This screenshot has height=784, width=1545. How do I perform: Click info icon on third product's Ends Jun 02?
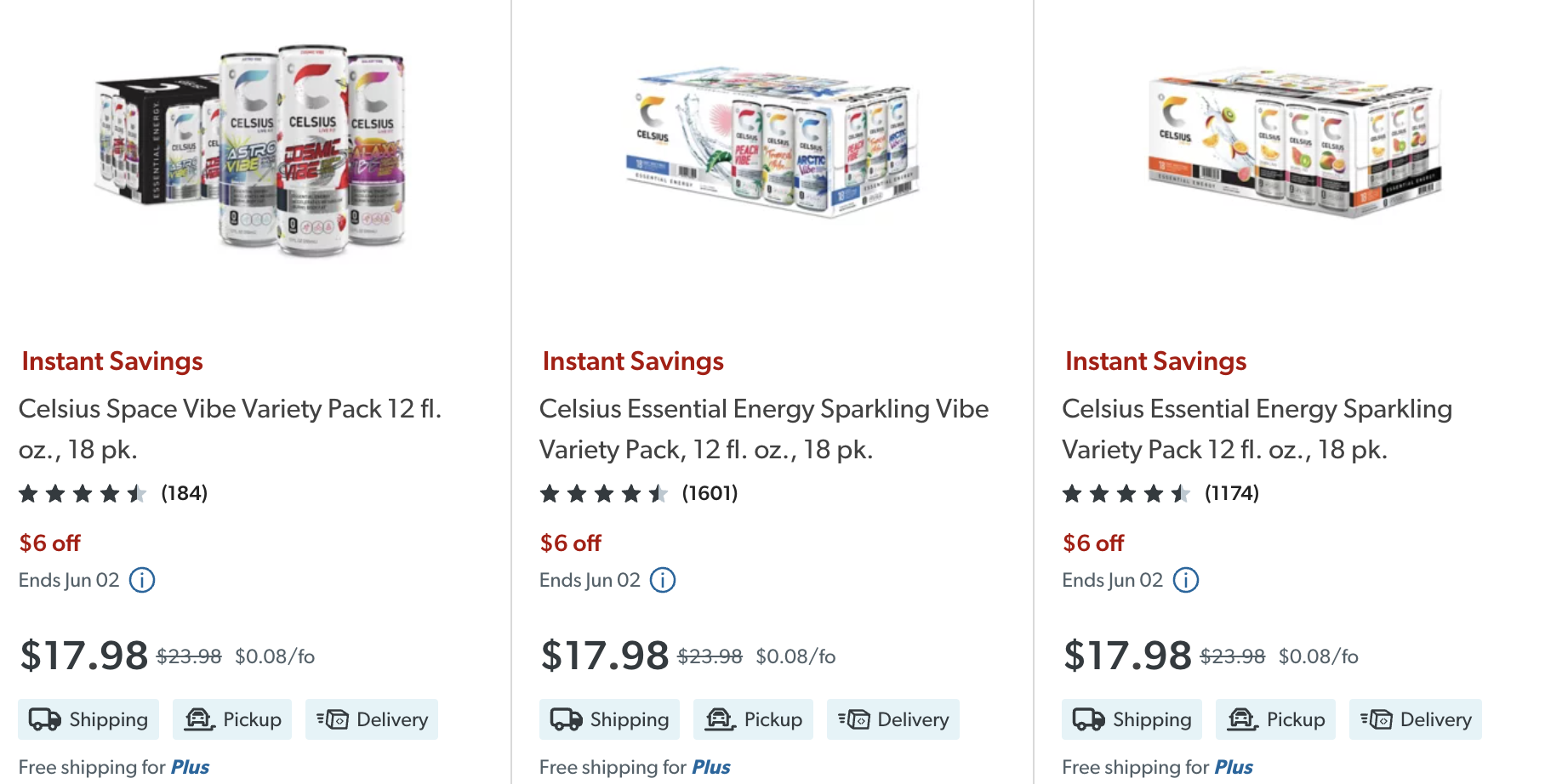(x=1185, y=580)
